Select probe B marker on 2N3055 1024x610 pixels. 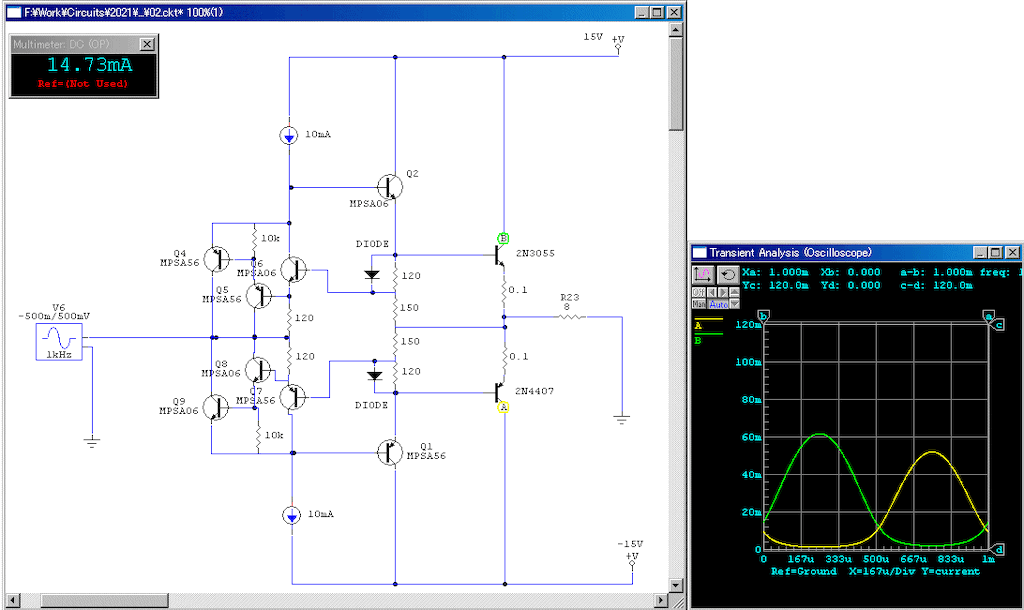pos(503,238)
